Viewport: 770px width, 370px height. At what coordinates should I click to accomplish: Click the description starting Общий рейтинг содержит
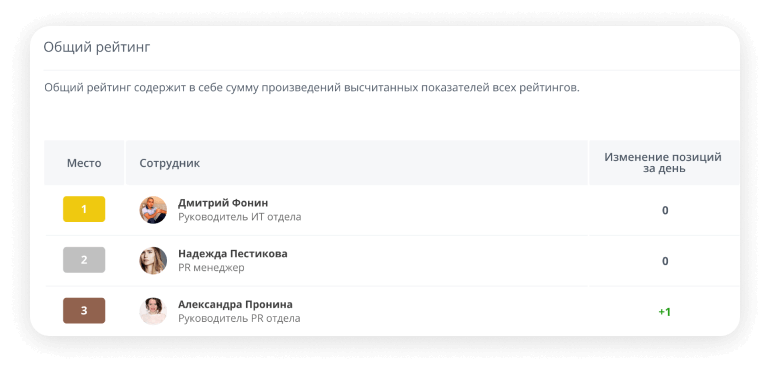coord(312,88)
